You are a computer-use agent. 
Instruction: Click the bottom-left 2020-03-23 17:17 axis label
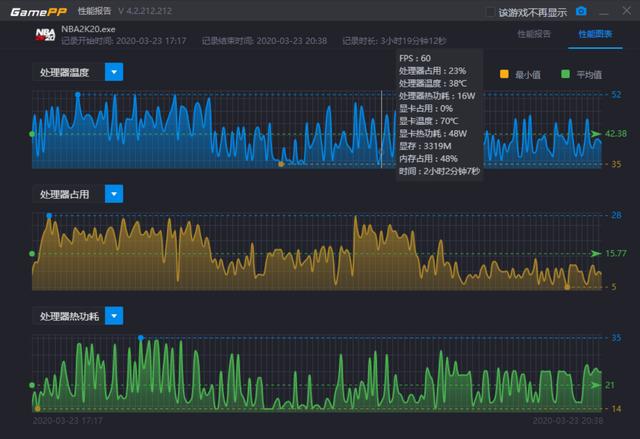pyautogui.click(x=67, y=420)
